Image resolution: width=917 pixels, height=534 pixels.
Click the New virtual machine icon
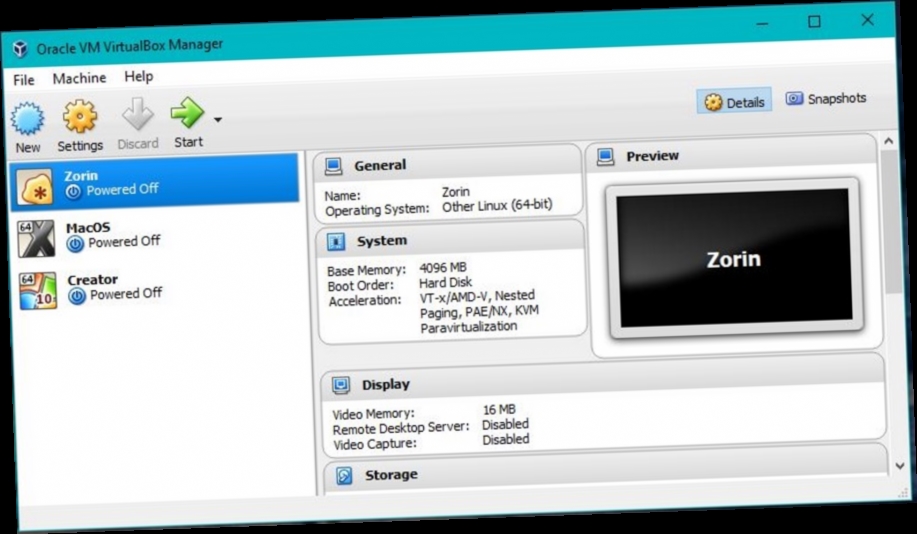click(x=27, y=119)
